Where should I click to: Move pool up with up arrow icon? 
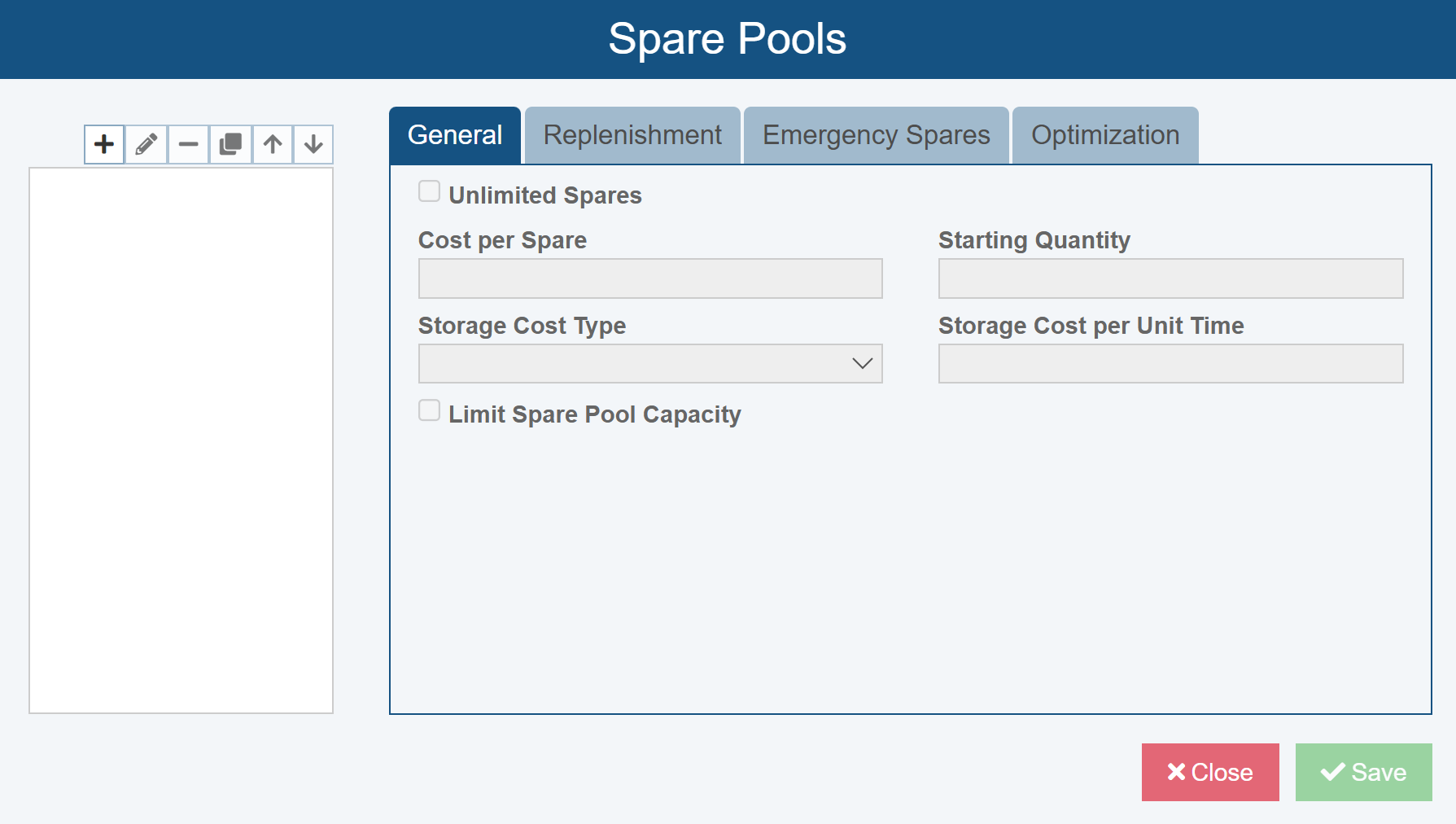click(x=273, y=145)
